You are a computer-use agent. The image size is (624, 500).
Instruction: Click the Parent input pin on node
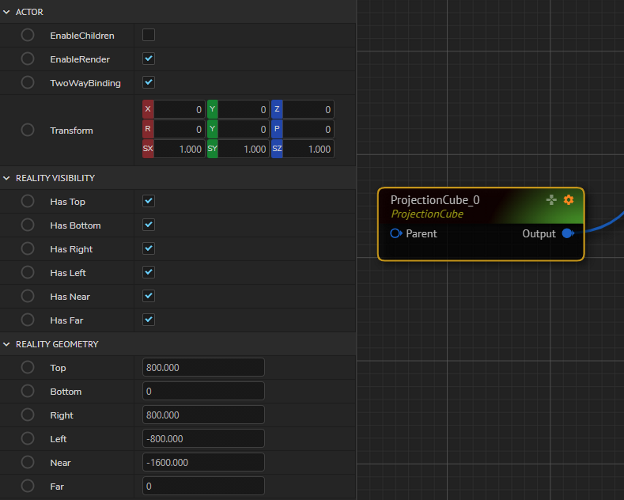point(396,233)
